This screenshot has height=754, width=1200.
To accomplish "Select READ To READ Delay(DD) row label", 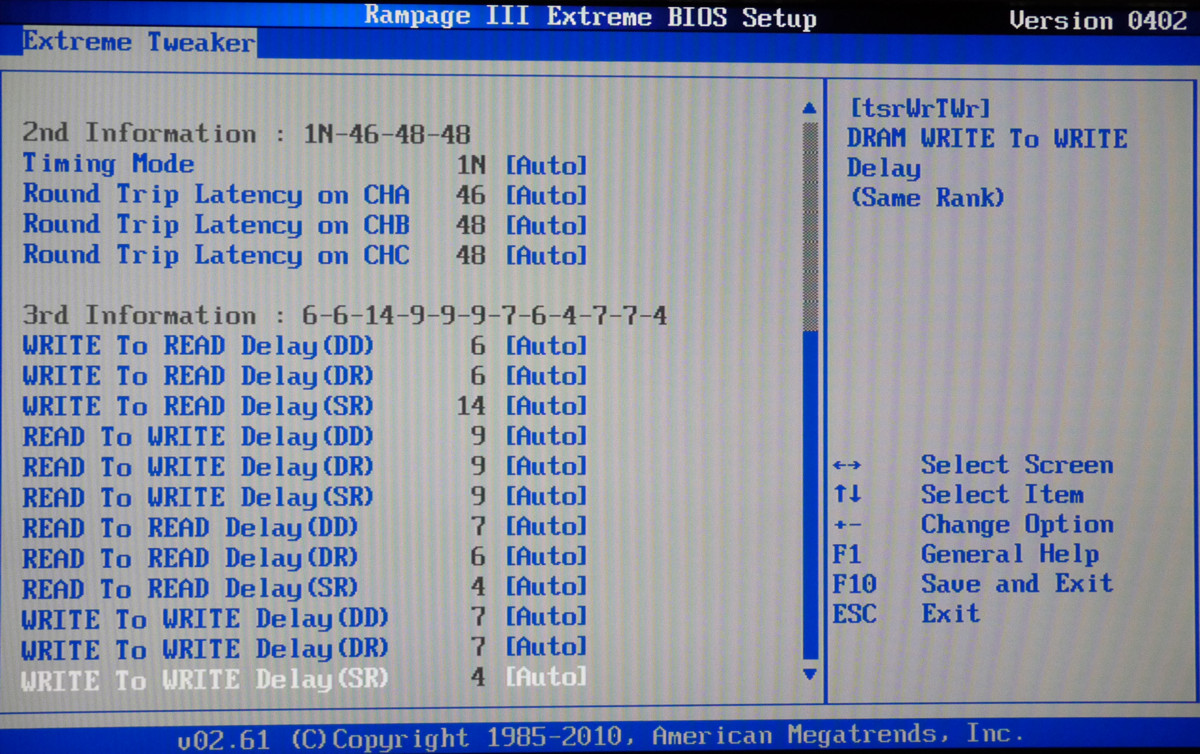I will point(190,527).
